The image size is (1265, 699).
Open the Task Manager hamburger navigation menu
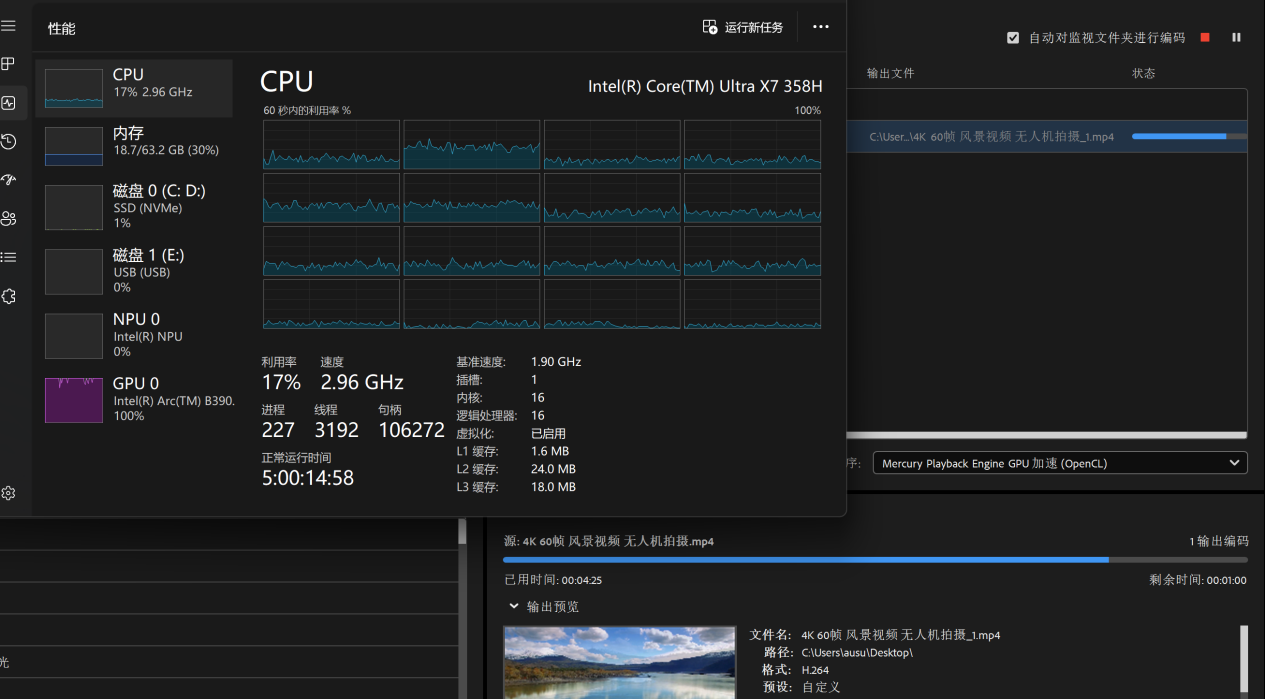(8, 26)
